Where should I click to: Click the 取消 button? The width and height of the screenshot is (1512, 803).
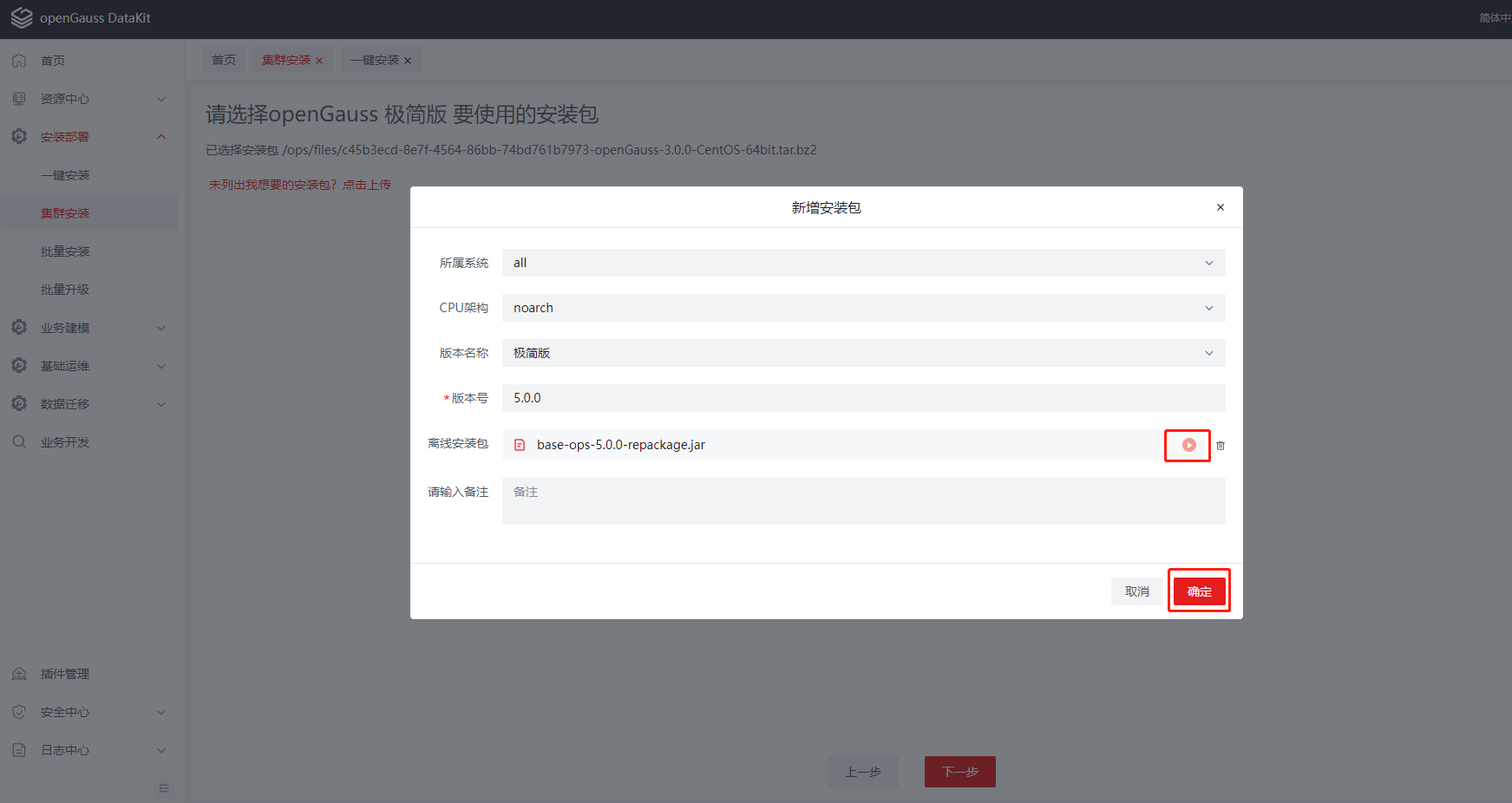coord(1136,591)
